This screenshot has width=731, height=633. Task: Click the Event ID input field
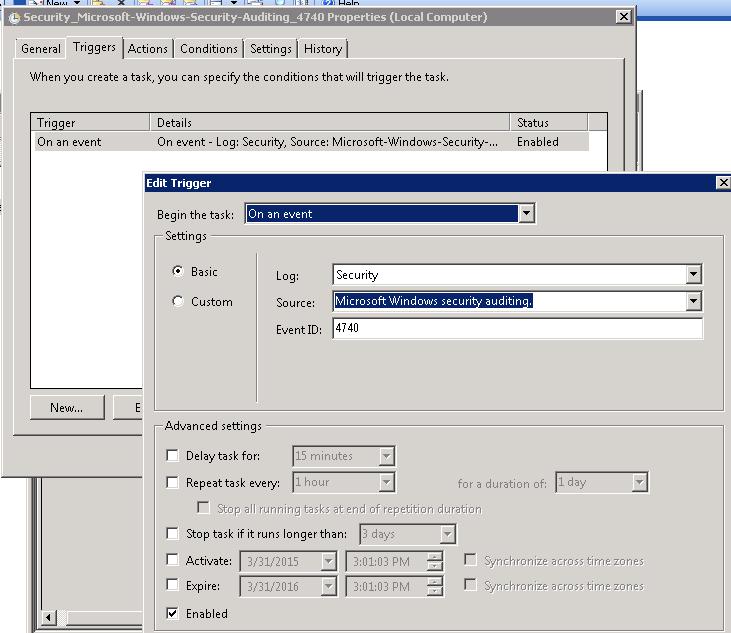click(516, 328)
